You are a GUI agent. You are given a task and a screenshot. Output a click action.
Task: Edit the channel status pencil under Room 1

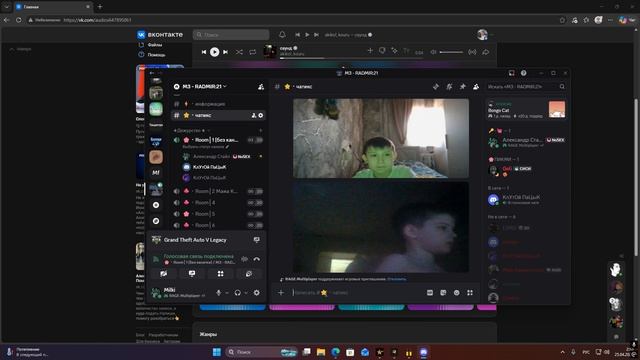(x=227, y=147)
